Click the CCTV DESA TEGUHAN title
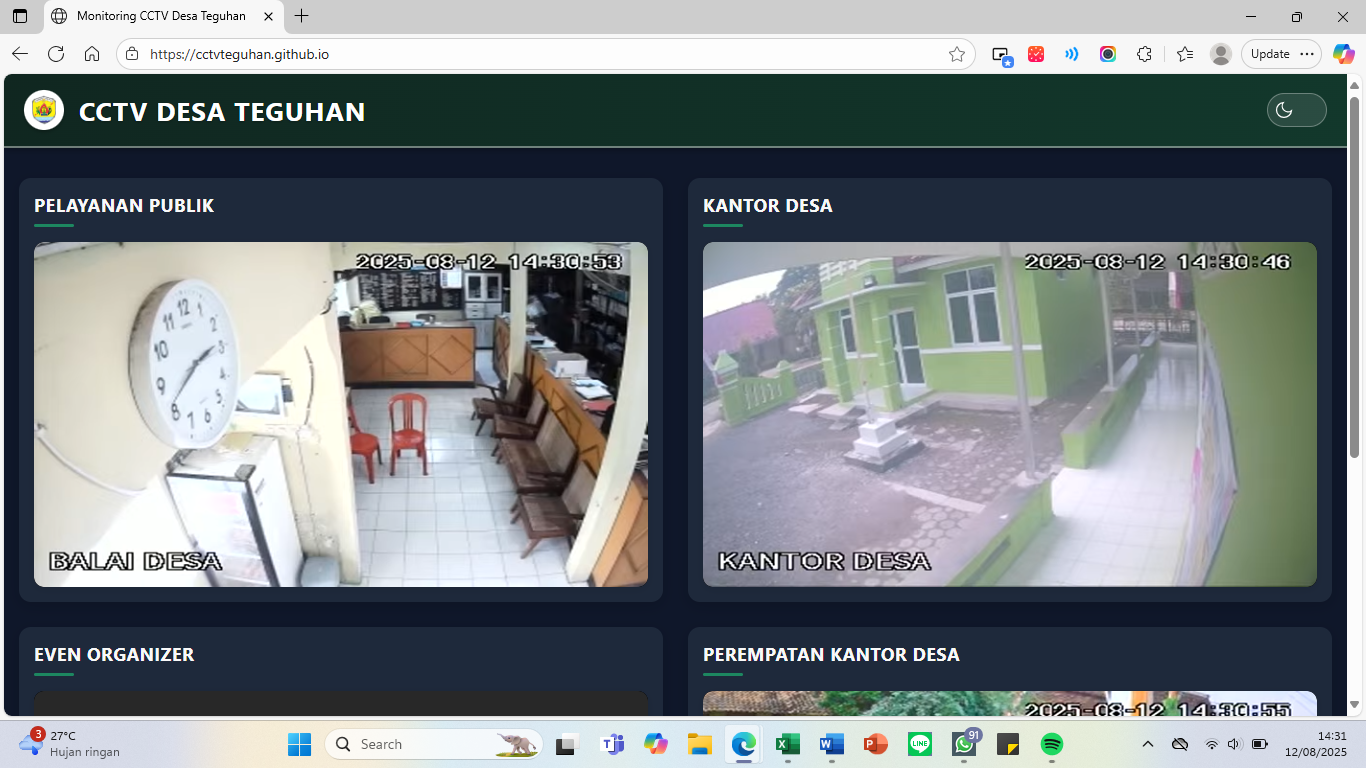This screenshot has width=1366, height=768. click(x=222, y=112)
